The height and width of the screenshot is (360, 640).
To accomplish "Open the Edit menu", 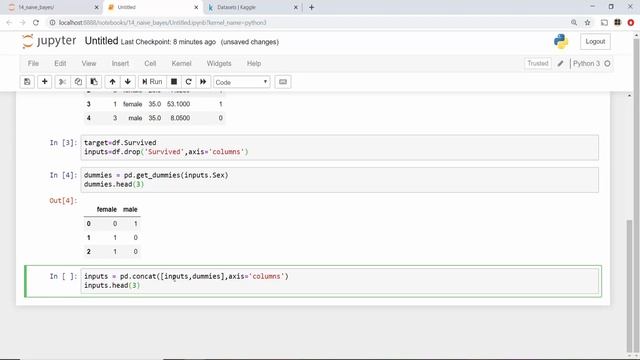I will tap(60, 64).
